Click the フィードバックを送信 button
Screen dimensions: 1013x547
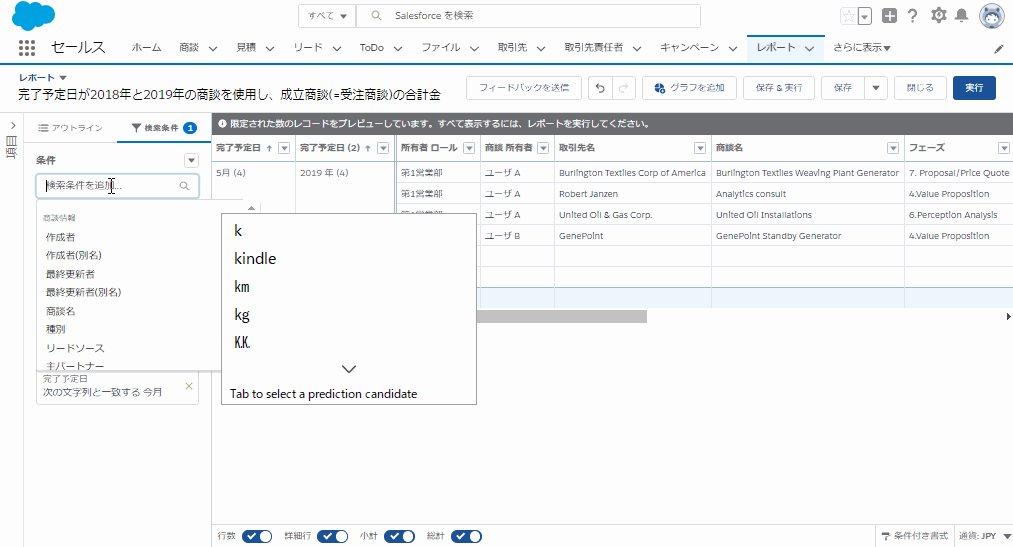tap(524, 88)
